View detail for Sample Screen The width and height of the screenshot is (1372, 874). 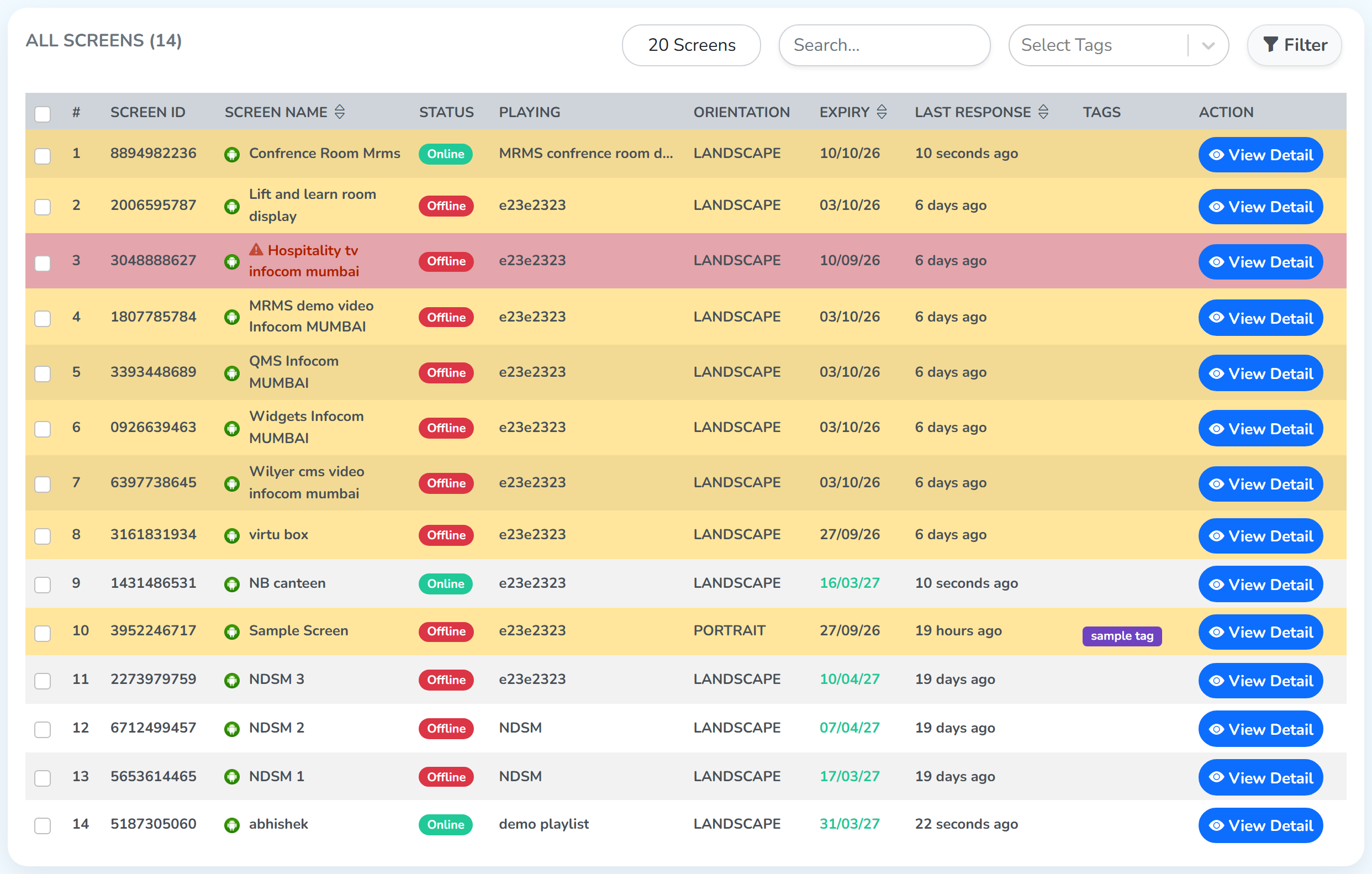(x=1260, y=632)
